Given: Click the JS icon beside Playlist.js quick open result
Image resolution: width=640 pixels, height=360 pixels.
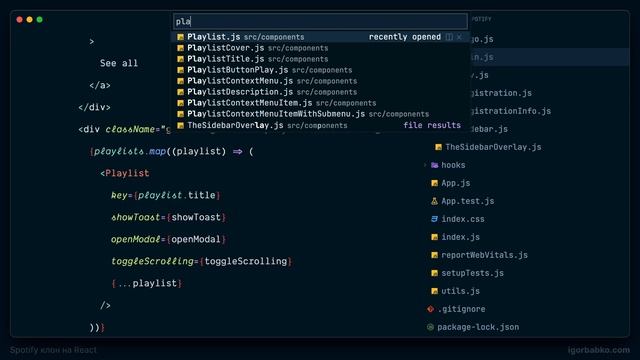Looking at the screenshot, I should pyautogui.click(x=180, y=37).
